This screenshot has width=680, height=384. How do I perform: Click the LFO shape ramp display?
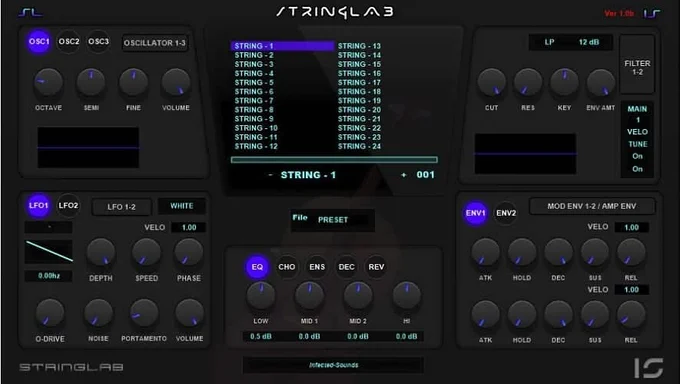tap(49, 252)
